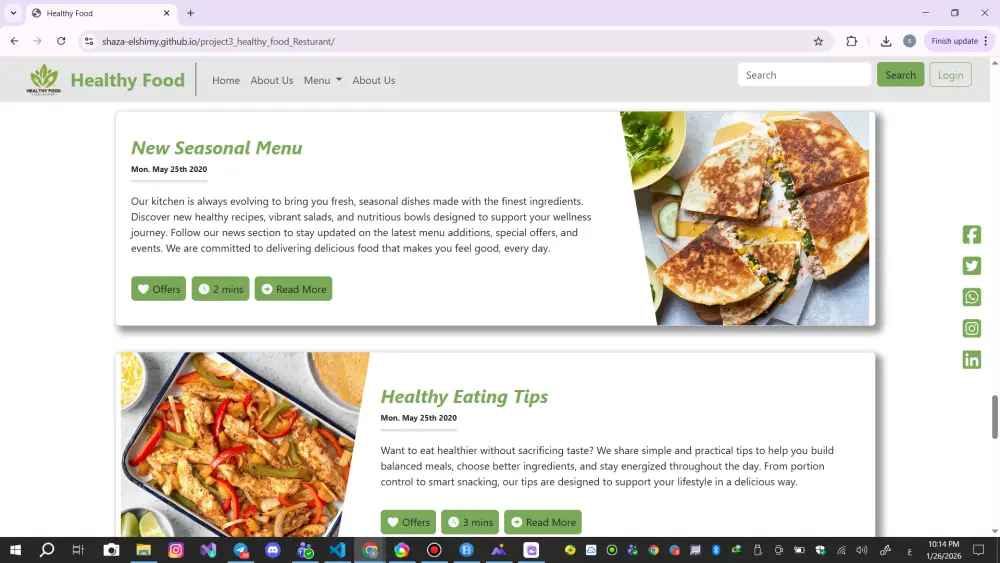Bookmark this page with the star icon
This screenshot has height=563, width=1000.
pos(818,41)
